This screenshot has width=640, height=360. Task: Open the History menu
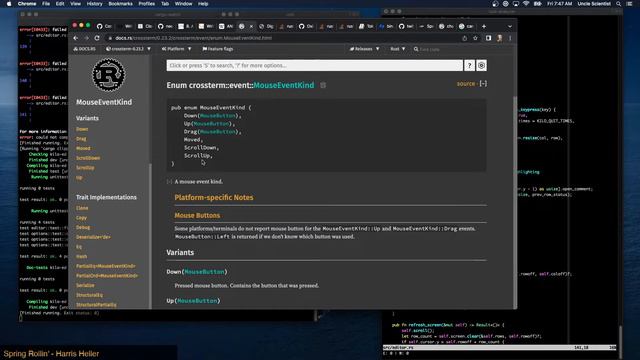[x=95, y=4]
